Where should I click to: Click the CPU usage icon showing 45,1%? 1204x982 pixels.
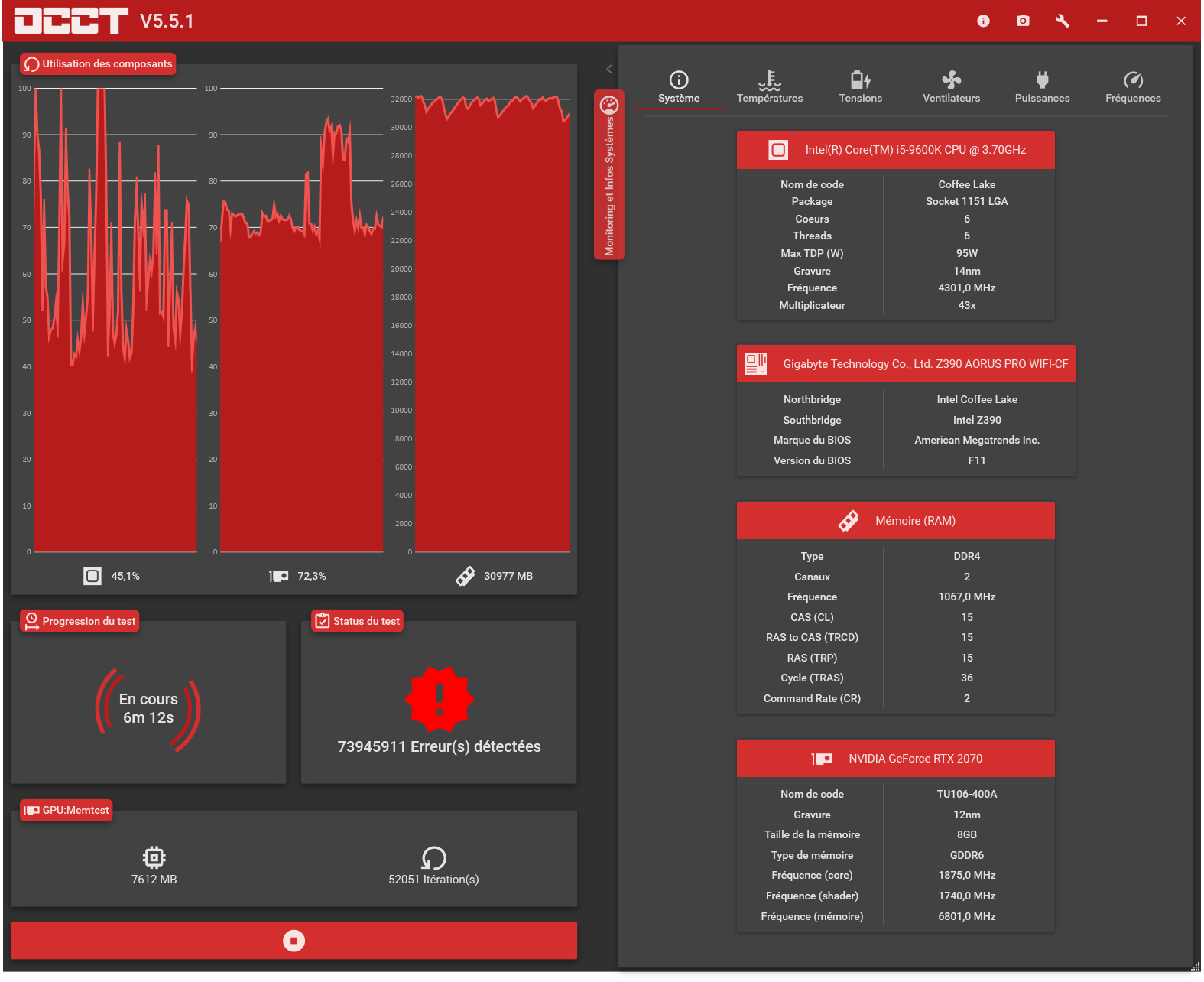click(x=92, y=576)
